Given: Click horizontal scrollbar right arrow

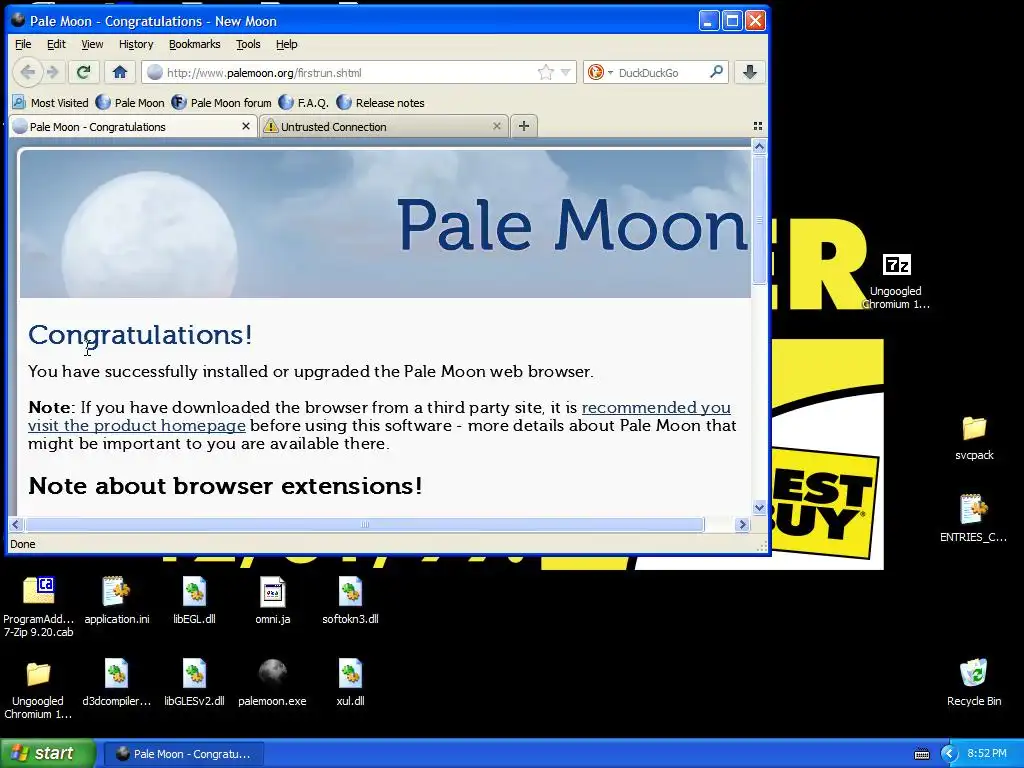Looking at the screenshot, I should 742,524.
